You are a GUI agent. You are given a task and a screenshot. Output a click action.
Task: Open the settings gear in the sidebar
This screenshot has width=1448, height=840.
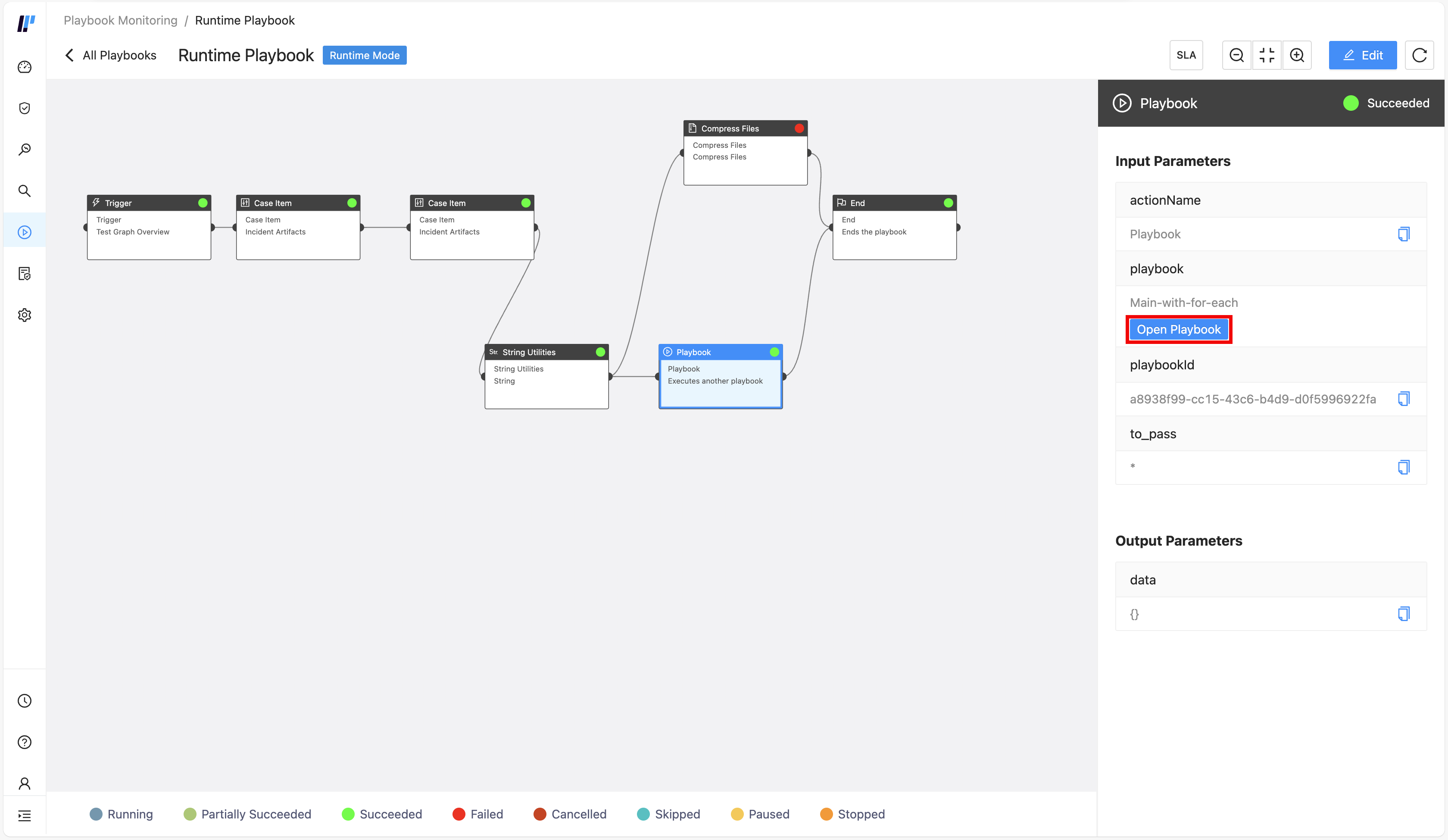24,314
